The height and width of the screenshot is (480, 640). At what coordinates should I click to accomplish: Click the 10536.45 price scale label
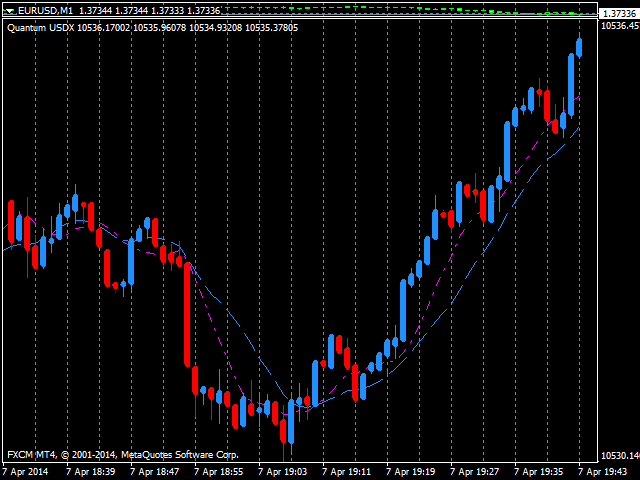619,27
